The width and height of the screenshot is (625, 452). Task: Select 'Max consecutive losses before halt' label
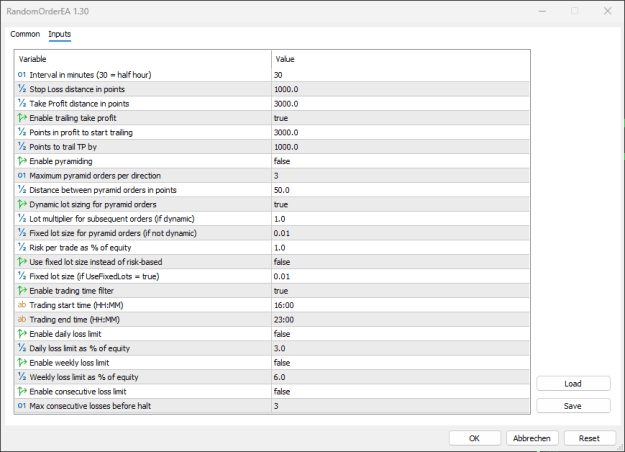click(90, 406)
